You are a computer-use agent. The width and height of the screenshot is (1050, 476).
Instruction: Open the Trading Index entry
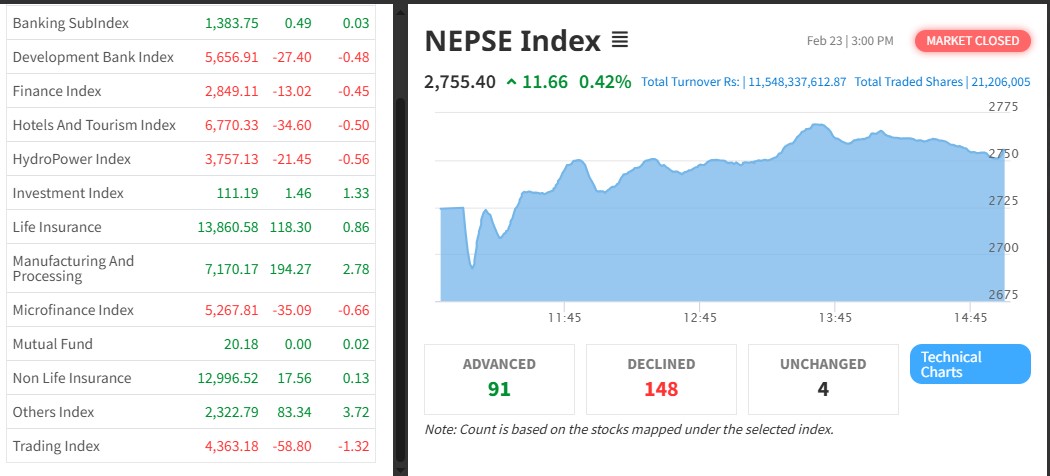(x=57, y=446)
